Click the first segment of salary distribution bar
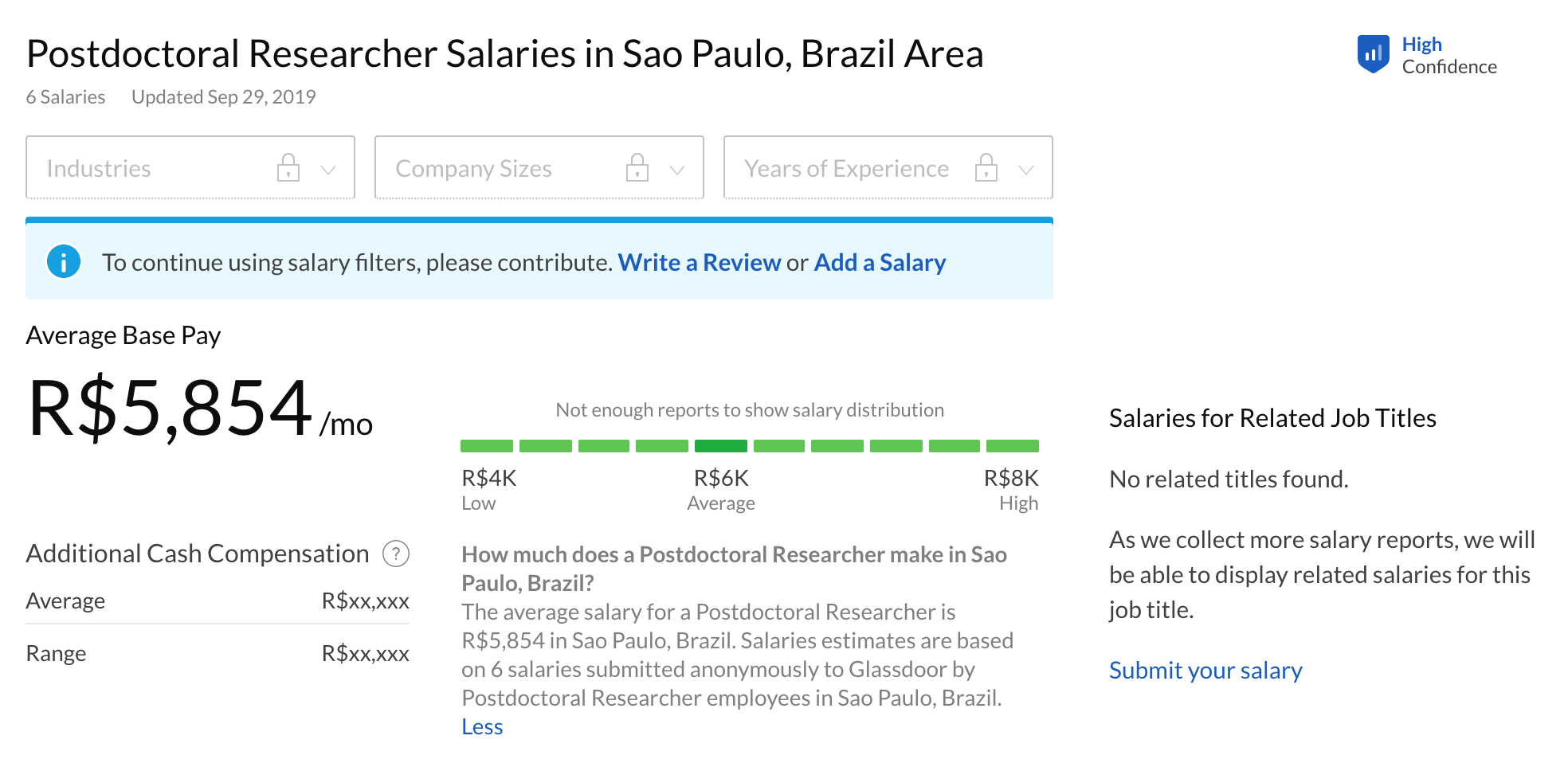 point(487,446)
